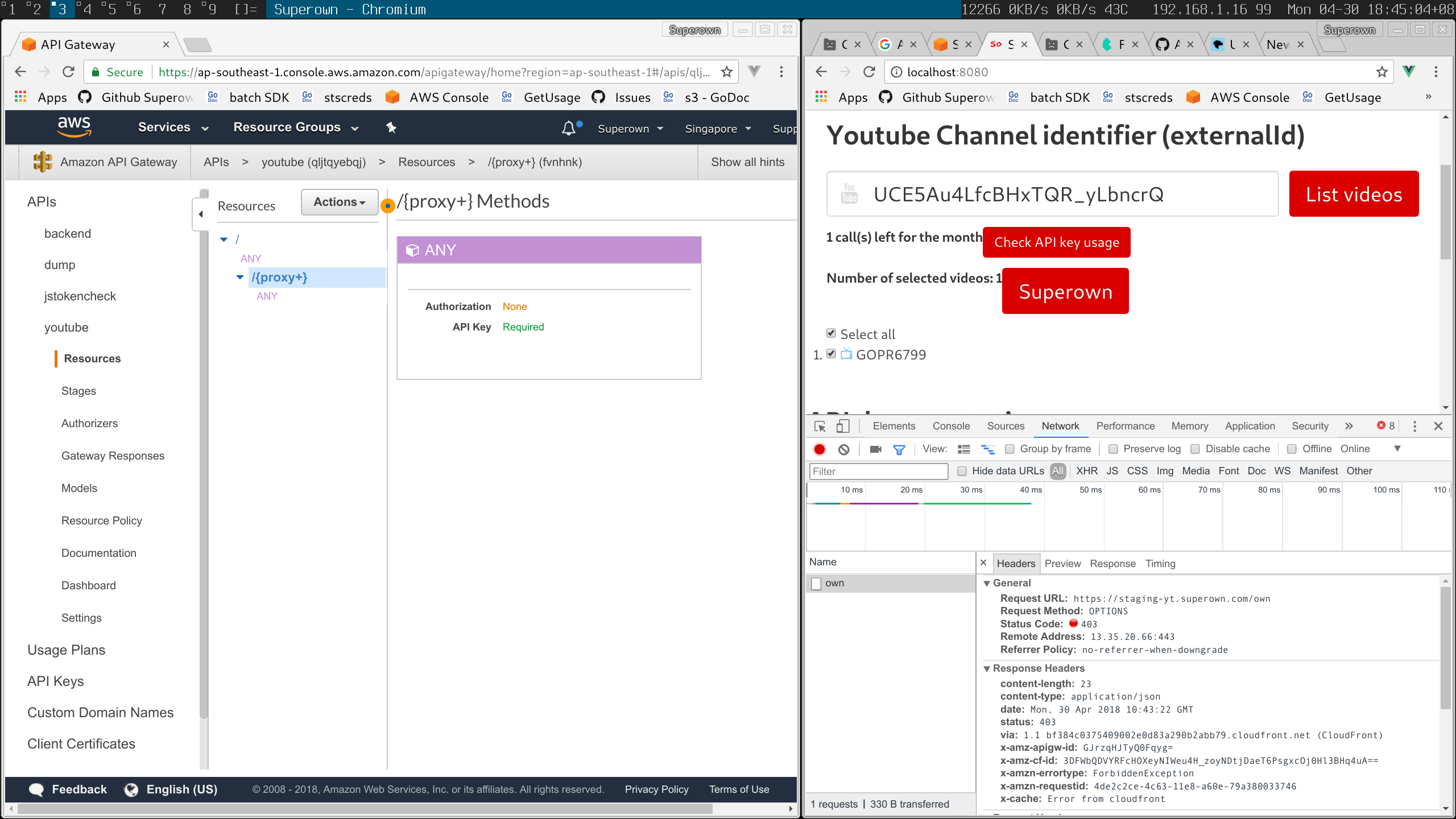Click the AWS pin shortcuts icon
Screen dimensions: 1456x819
391,127
